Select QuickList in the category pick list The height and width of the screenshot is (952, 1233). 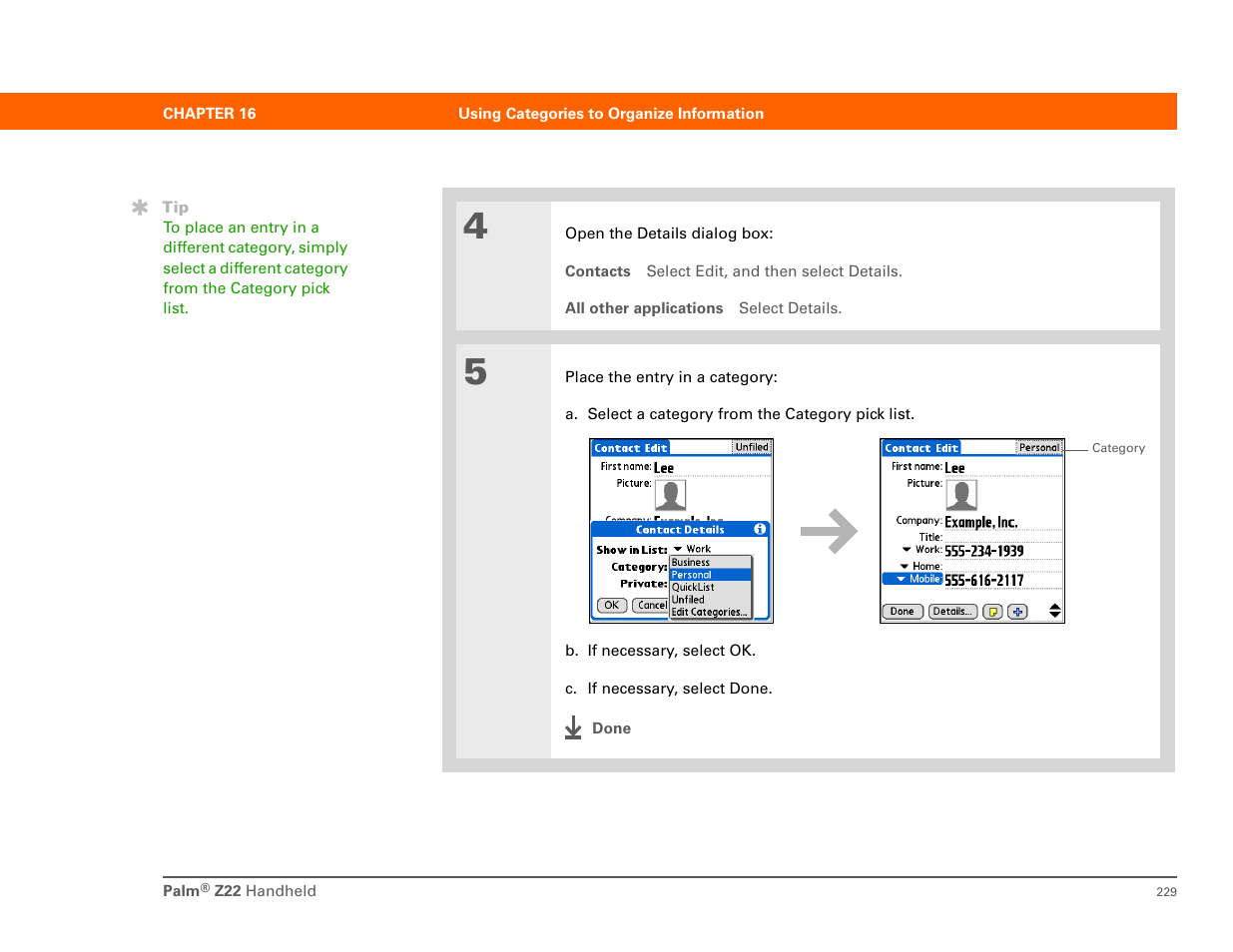pyautogui.click(x=710, y=588)
